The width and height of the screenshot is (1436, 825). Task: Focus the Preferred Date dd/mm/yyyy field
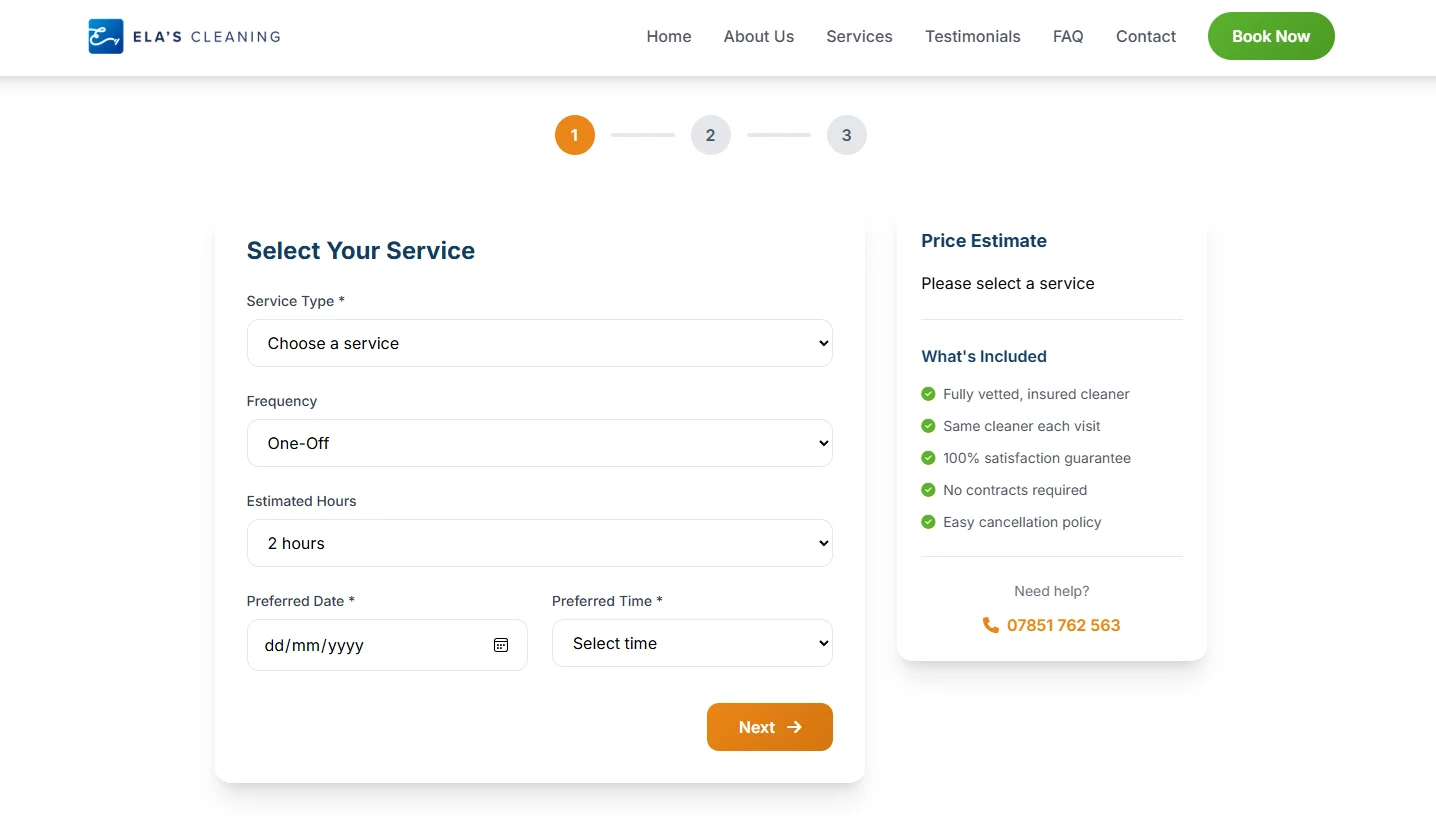pyautogui.click(x=370, y=645)
